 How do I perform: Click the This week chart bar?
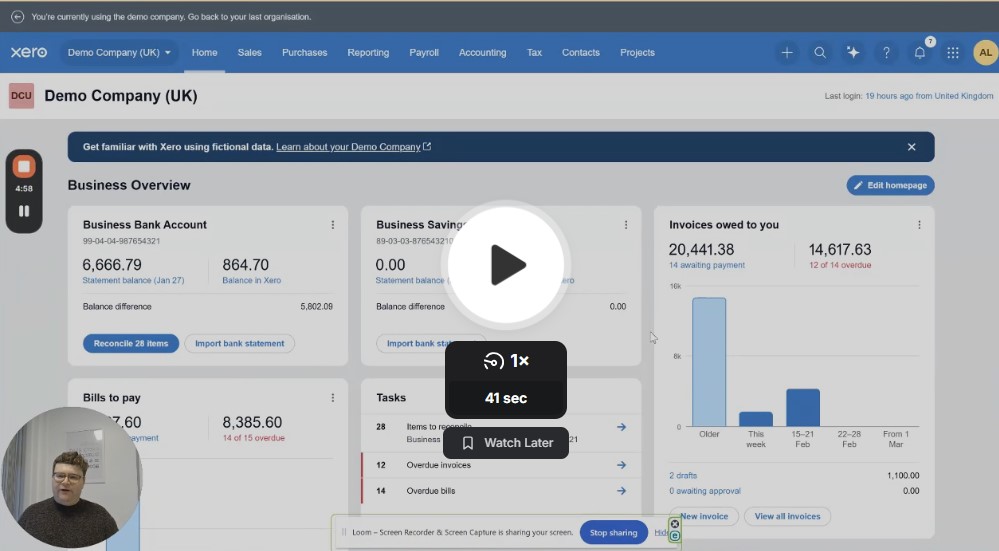point(756,419)
